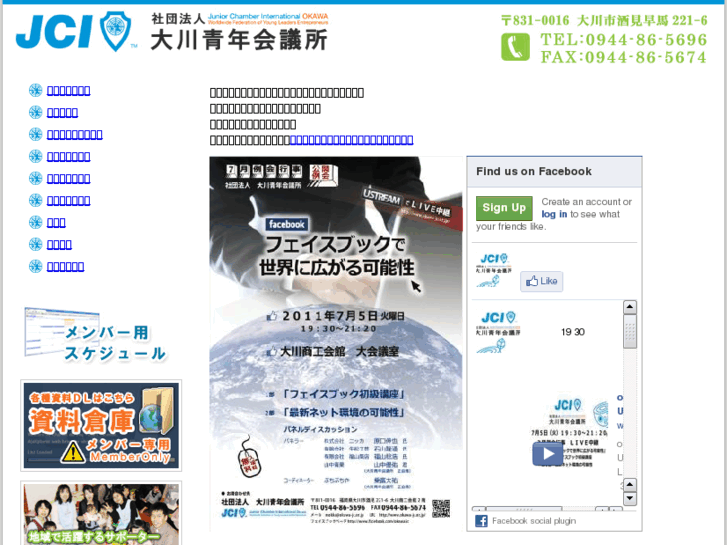Click the snowflake icon beside the first sidebar link
Image resolution: width=727 pixels, height=545 pixels.
point(35,90)
